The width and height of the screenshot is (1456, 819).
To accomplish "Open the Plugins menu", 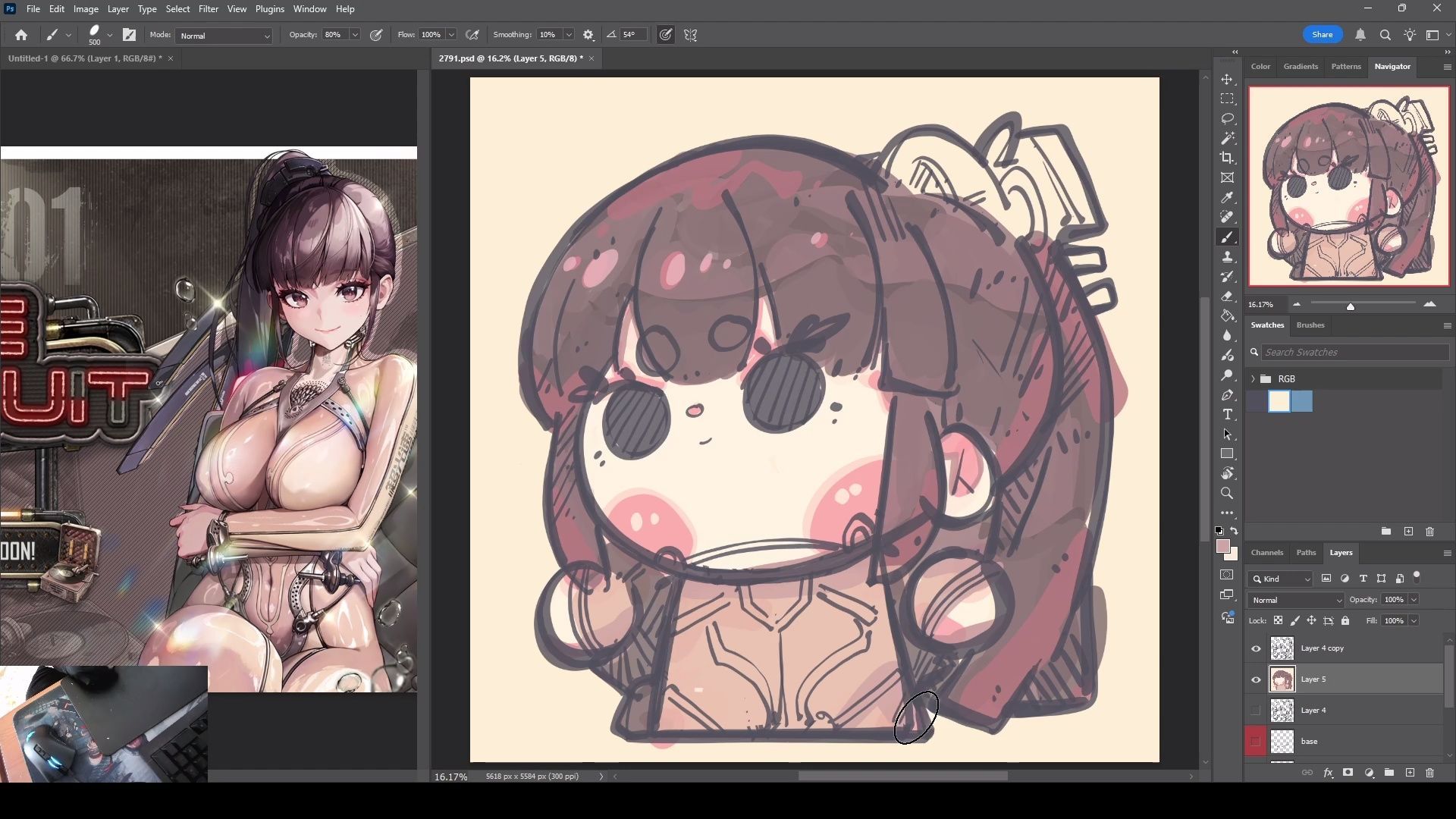I will (x=269, y=9).
